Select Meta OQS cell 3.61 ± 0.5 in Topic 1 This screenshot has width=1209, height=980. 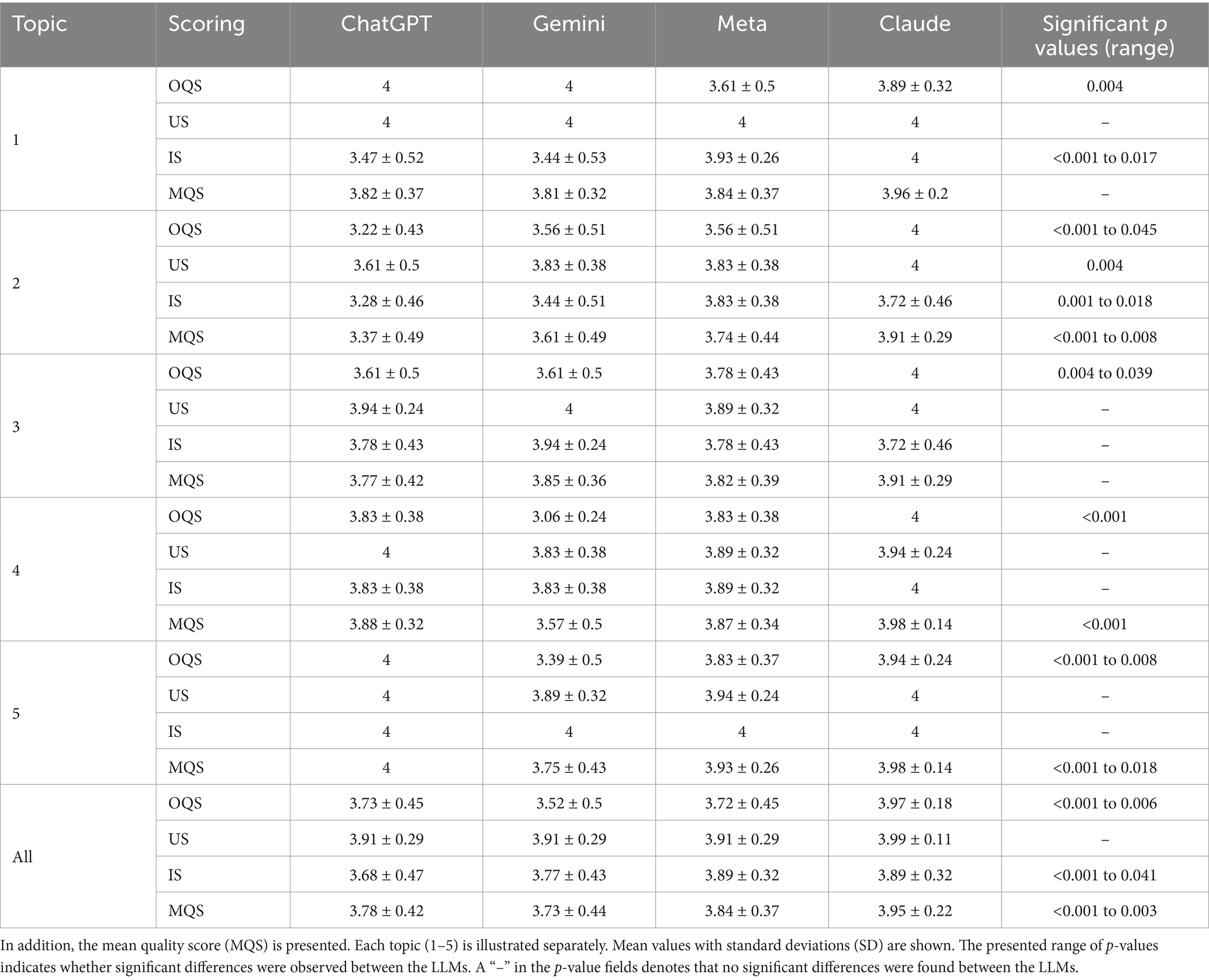point(742,86)
